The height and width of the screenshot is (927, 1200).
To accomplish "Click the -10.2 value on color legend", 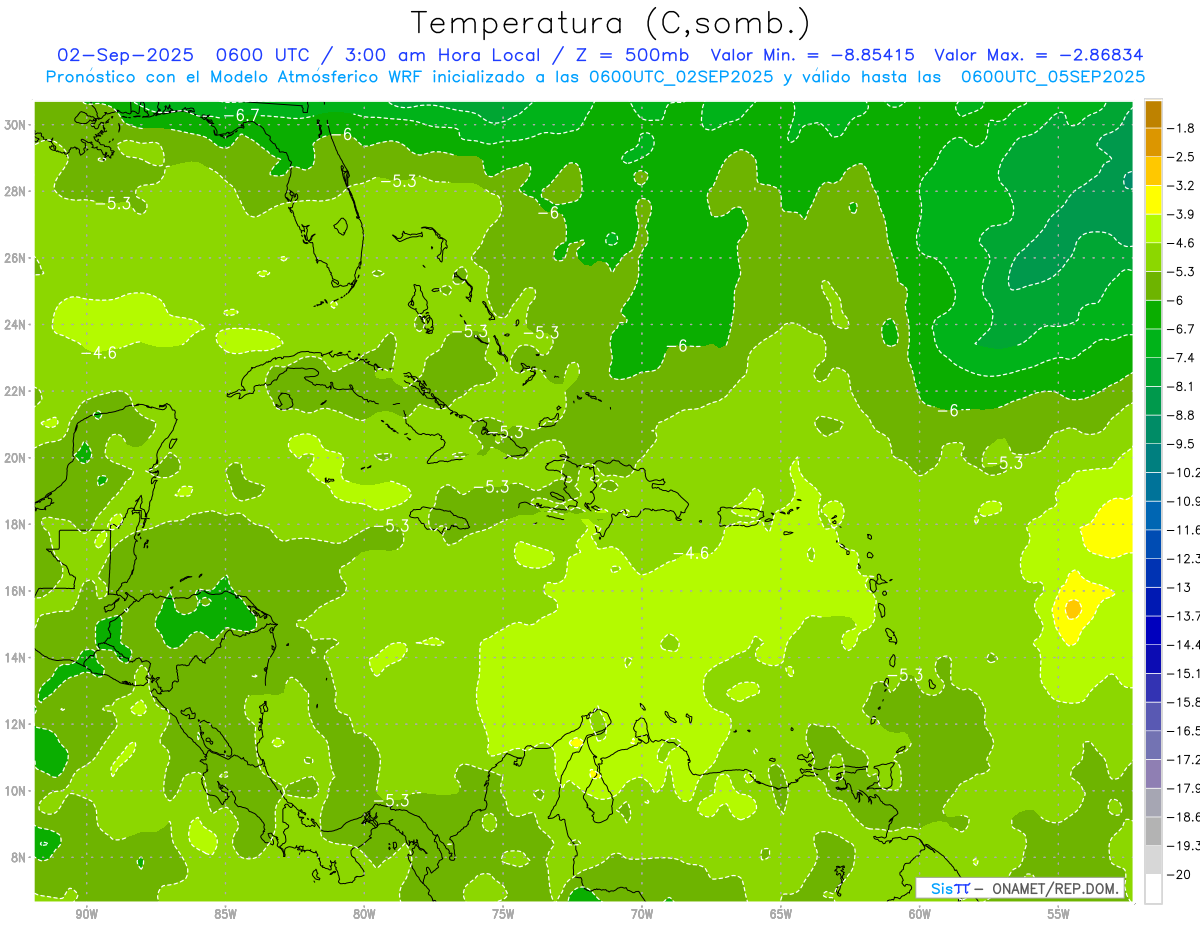I will [x=1184, y=473].
